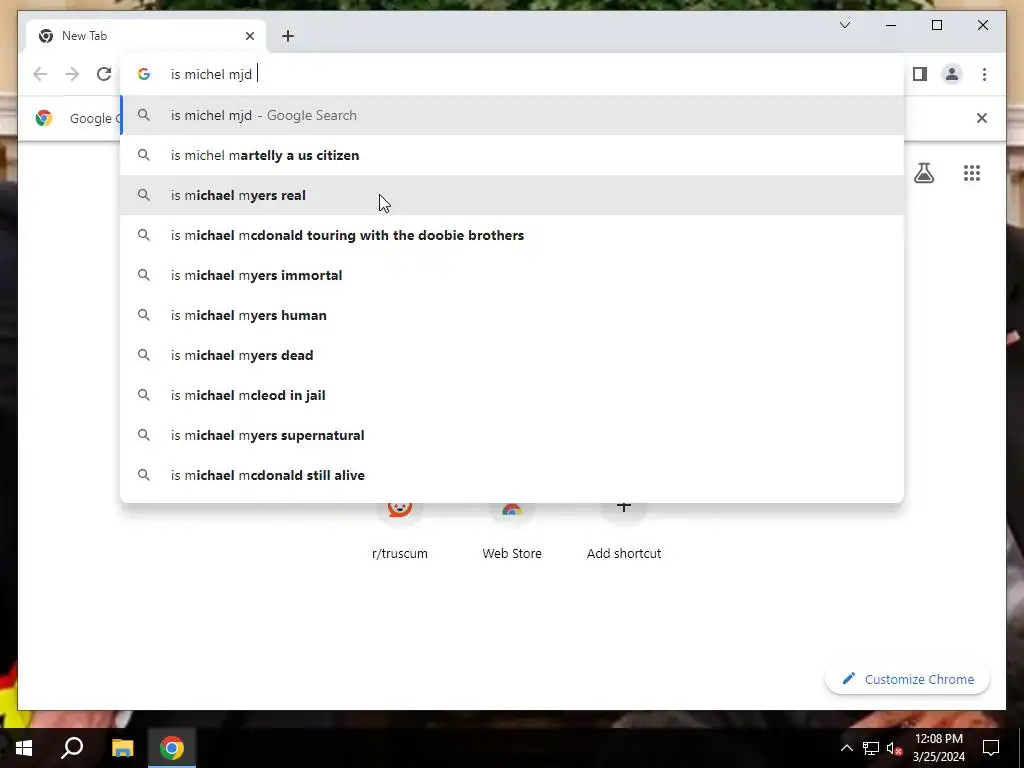Open the Windows Start menu
Viewport: 1024px width, 768px height.
point(24,748)
